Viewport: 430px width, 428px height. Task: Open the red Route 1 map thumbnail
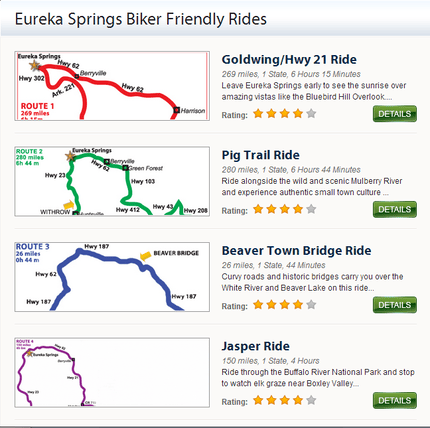tap(112, 86)
